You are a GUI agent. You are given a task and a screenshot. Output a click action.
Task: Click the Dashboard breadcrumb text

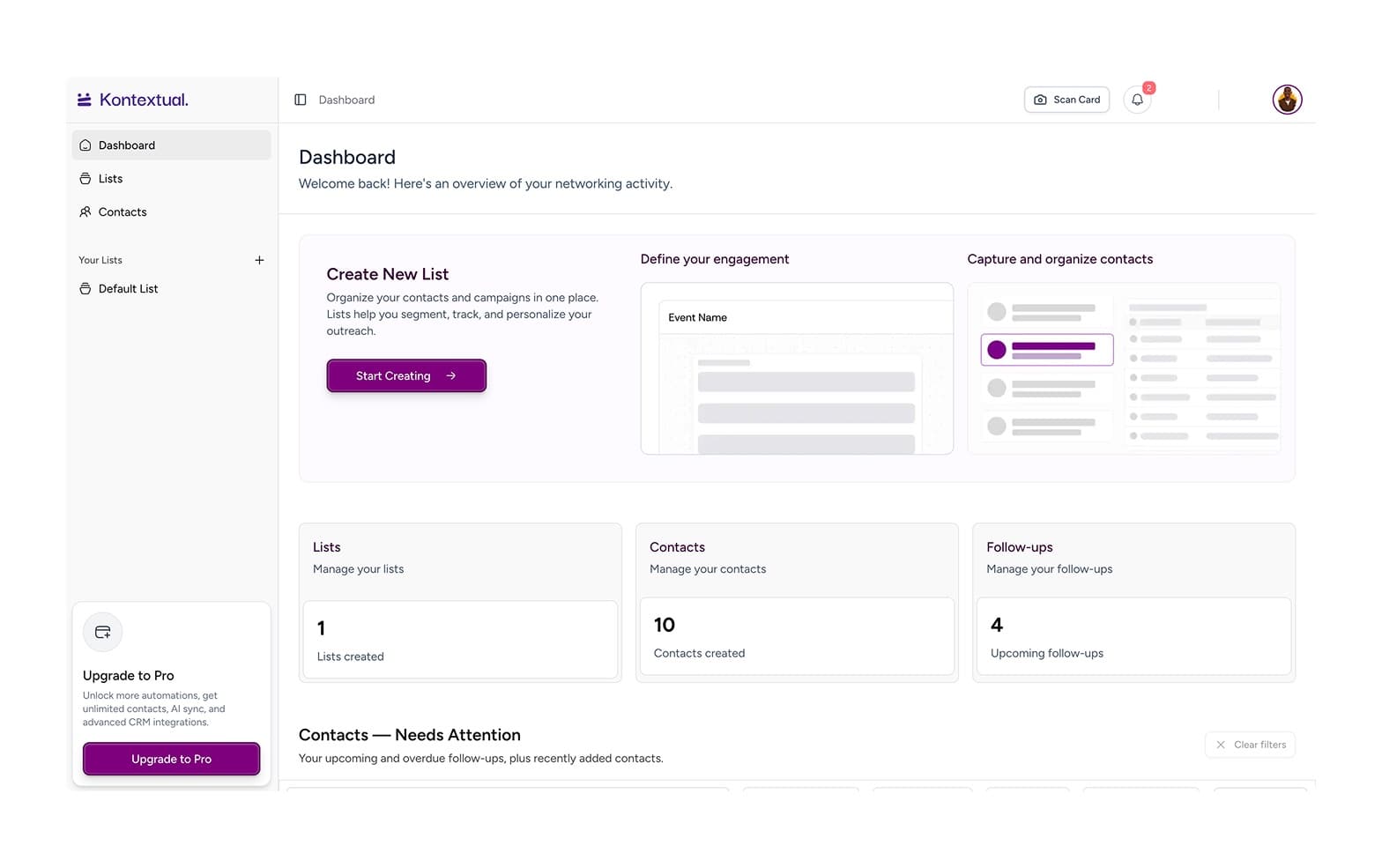click(x=346, y=100)
